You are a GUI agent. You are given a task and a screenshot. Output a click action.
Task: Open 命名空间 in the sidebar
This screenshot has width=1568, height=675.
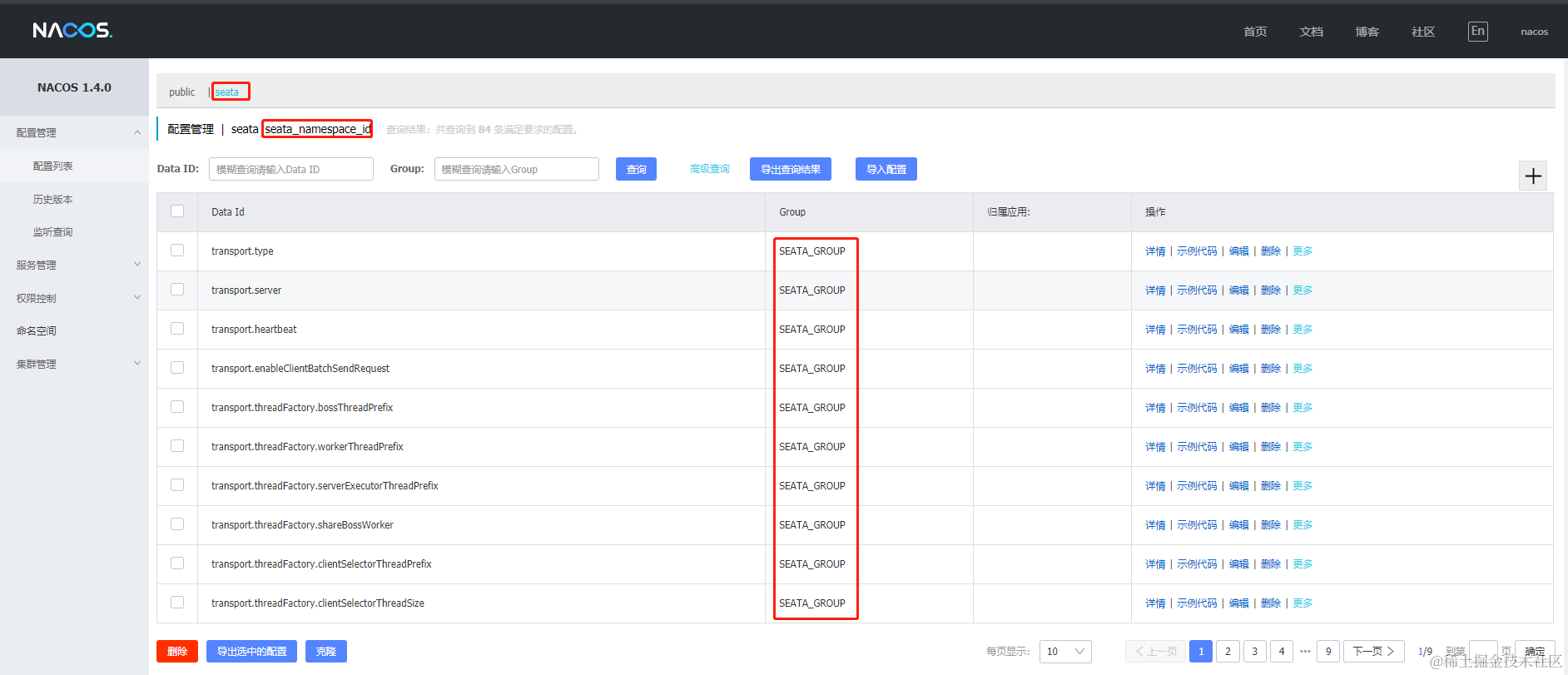point(37,331)
